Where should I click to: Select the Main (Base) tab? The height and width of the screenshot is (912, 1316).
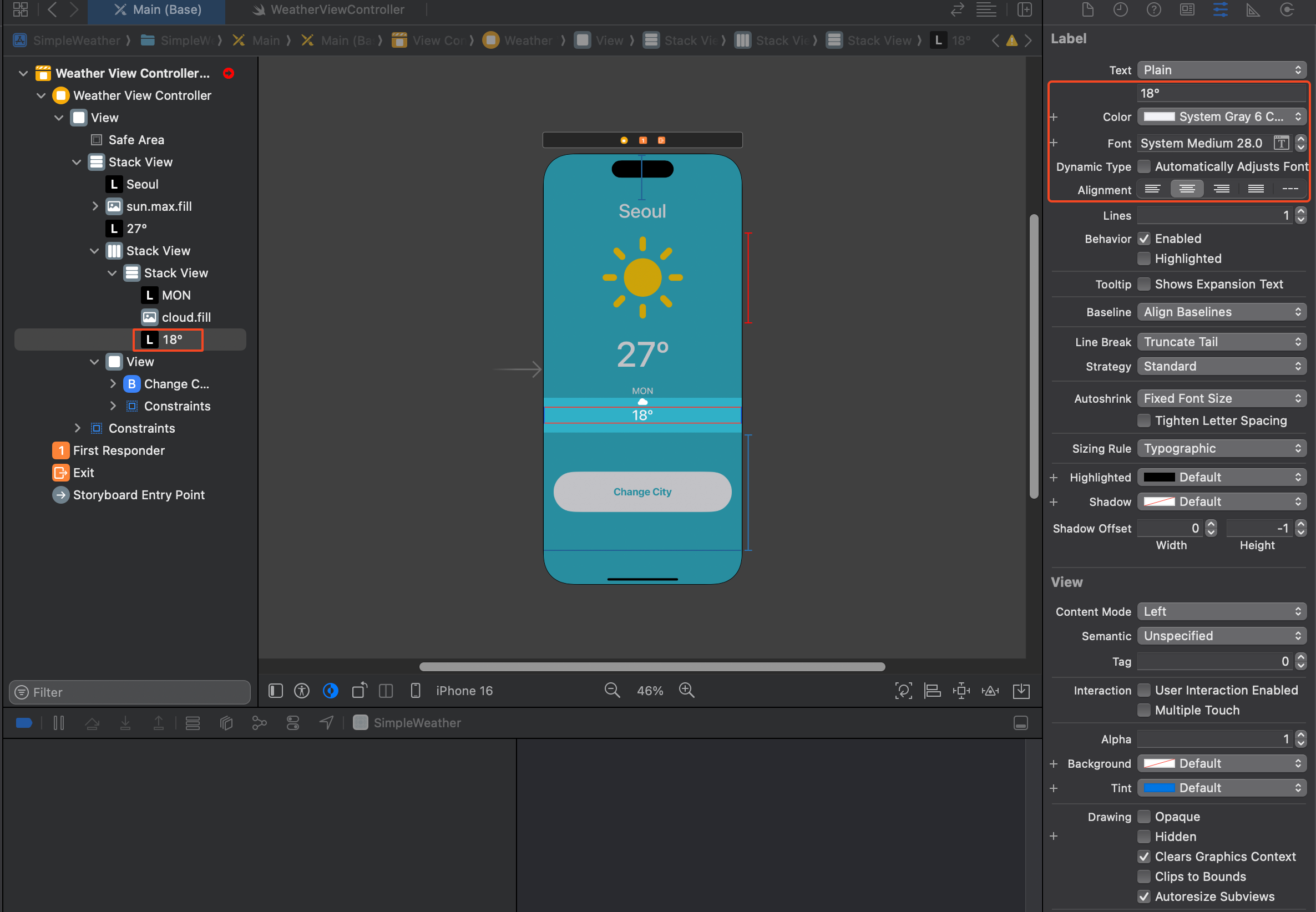click(x=157, y=10)
